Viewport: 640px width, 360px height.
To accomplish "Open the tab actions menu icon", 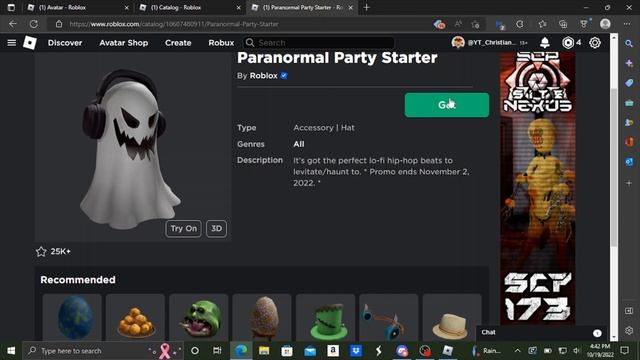I will (11, 7).
